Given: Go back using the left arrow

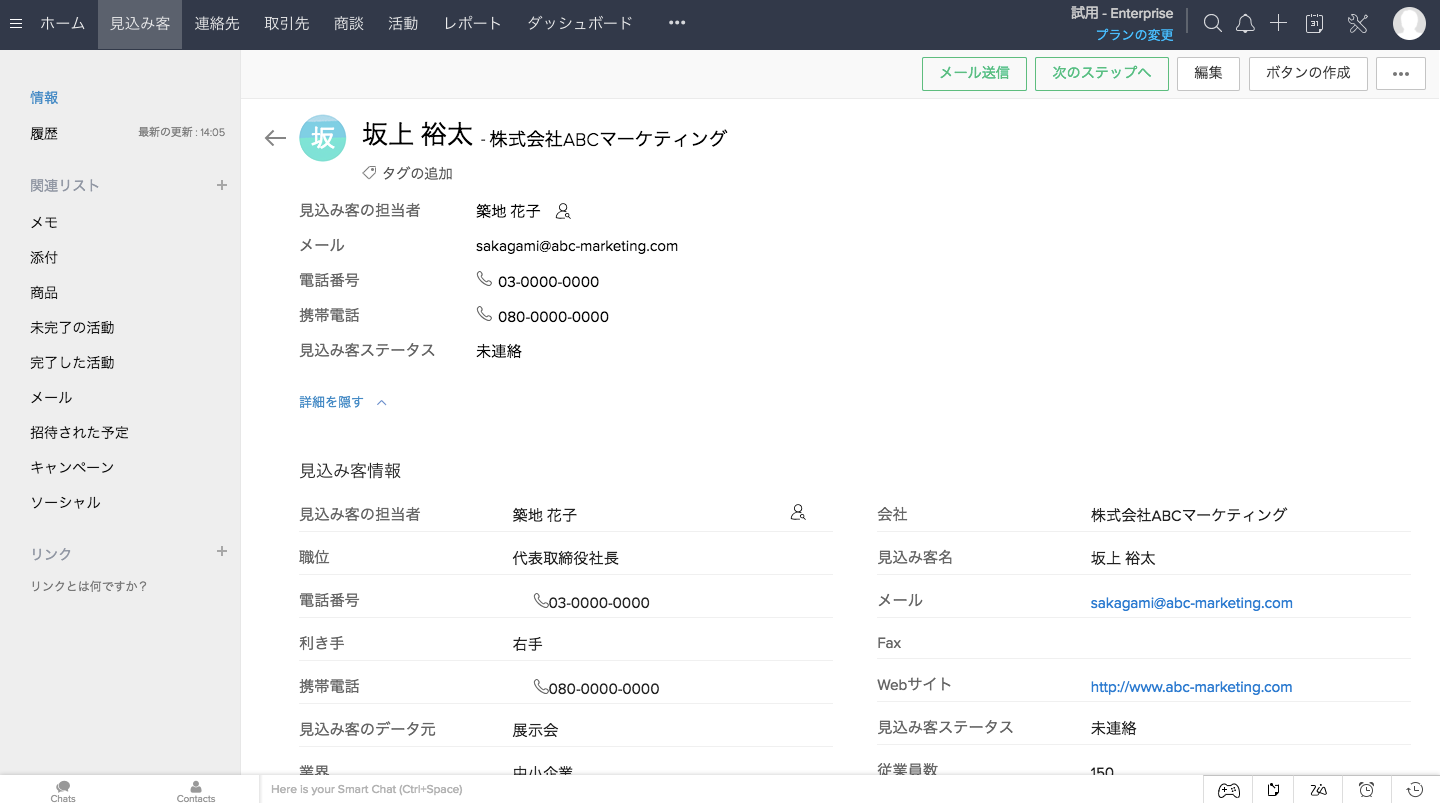Looking at the screenshot, I should click(275, 138).
